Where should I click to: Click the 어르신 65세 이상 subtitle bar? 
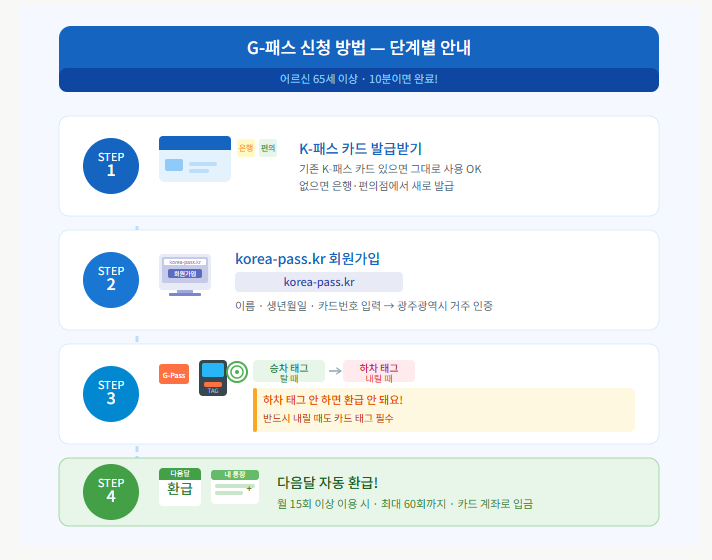coord(359,79)
